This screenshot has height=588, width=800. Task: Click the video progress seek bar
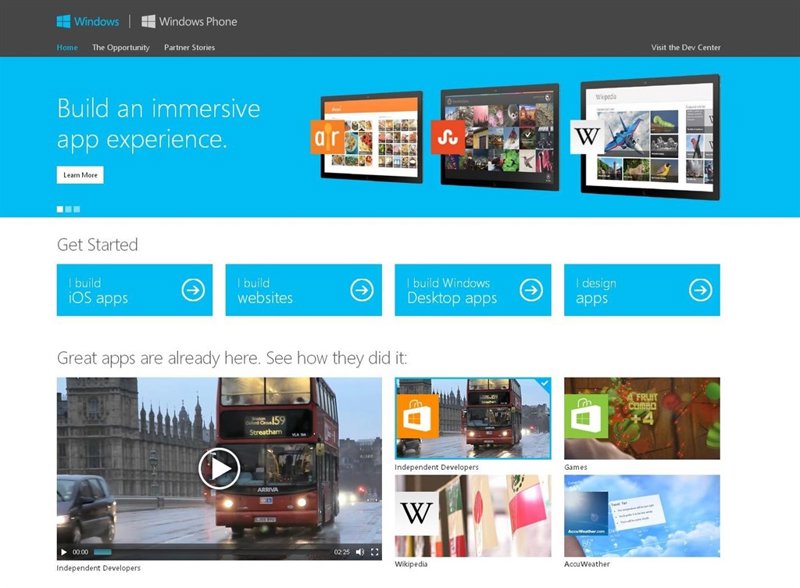[210, 552]
